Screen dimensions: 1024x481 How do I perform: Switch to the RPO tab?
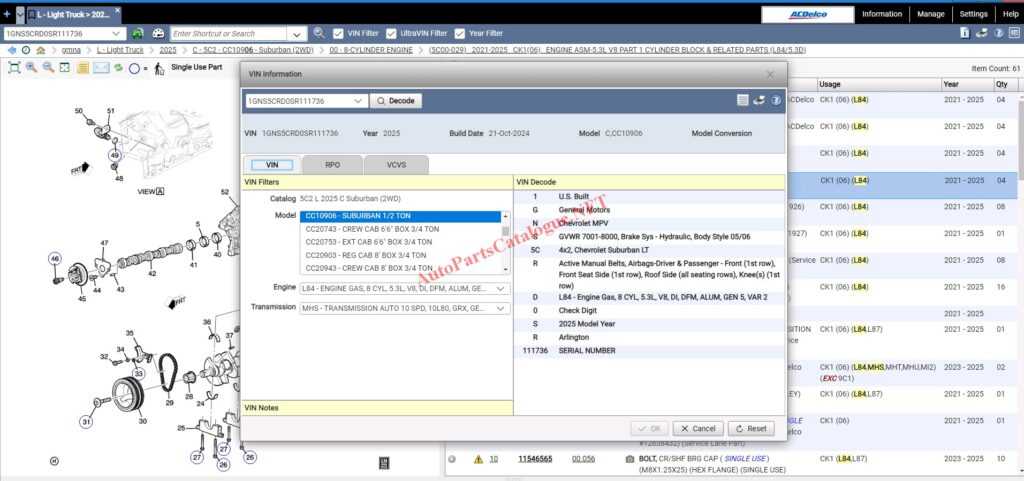point(332,165)
